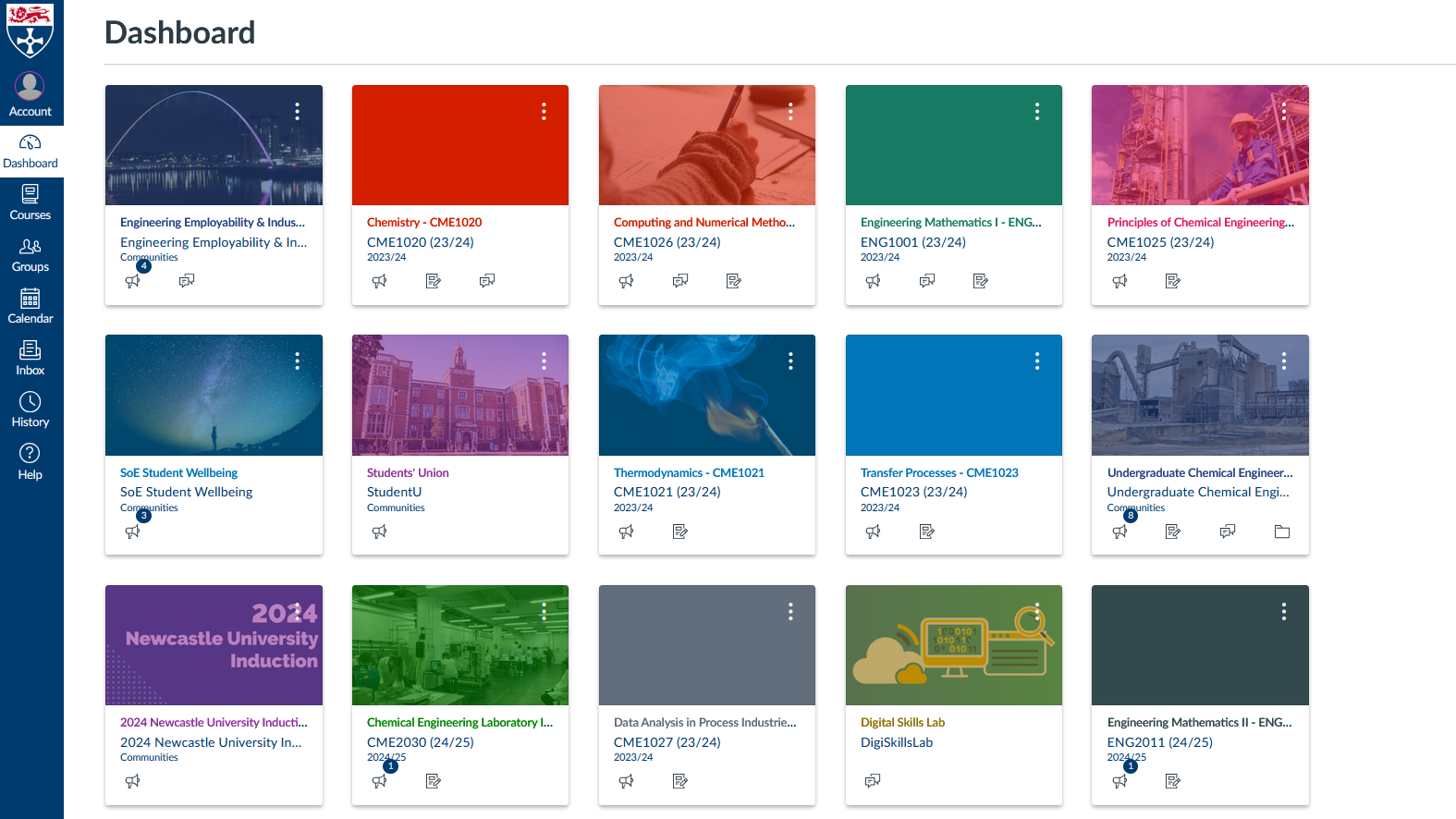1456x819 pixels.
Task: Open options menu on Engineering Mathematics II card
Action: (1284, 612)
